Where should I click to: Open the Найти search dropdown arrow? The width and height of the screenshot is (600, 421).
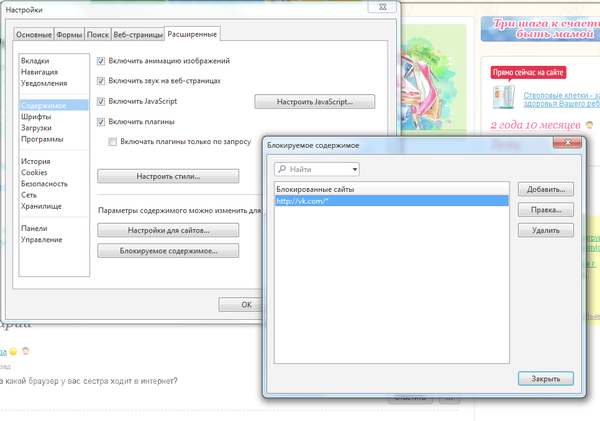[x=352, y=170]
